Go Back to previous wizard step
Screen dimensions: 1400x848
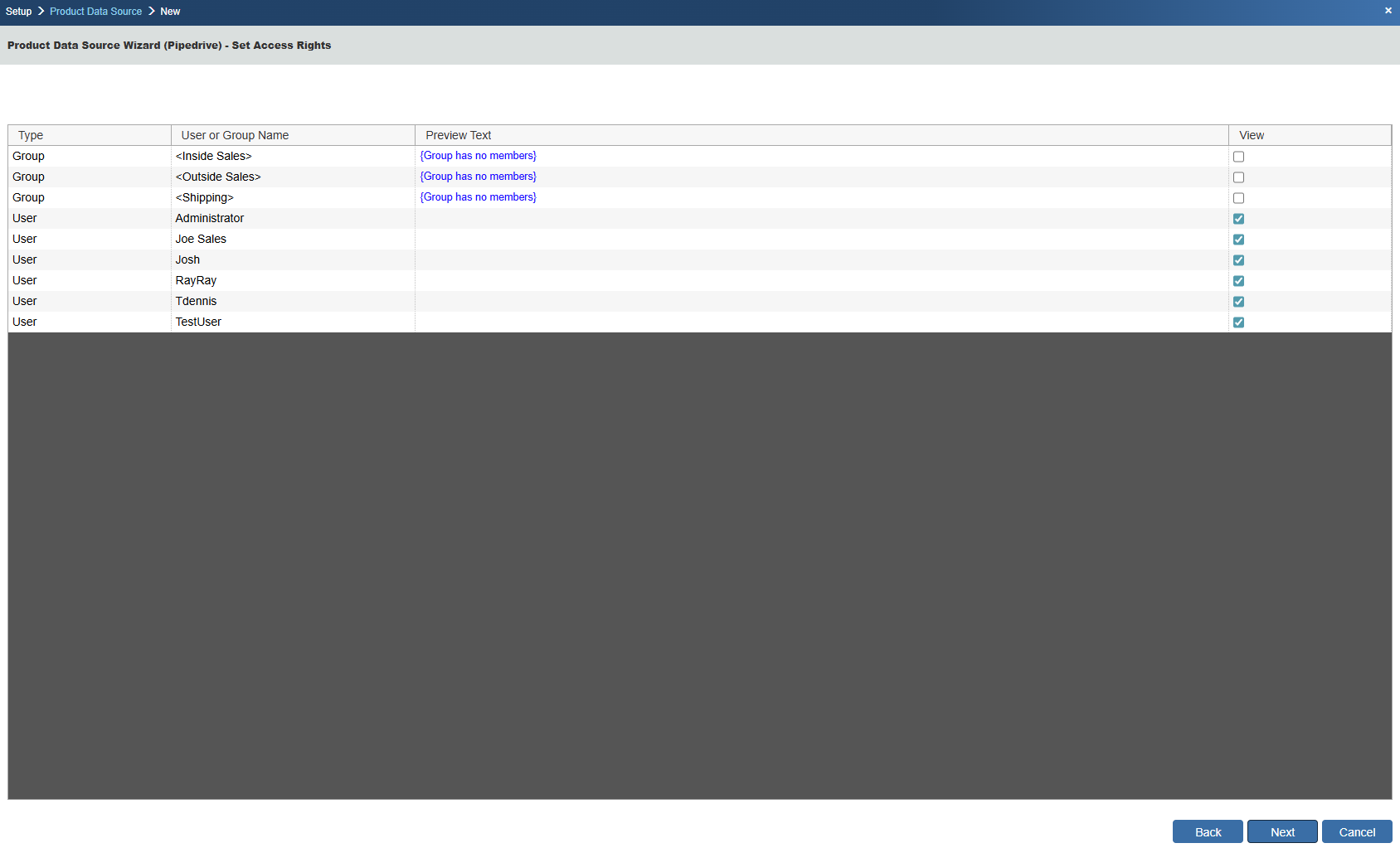(1207, 831)
